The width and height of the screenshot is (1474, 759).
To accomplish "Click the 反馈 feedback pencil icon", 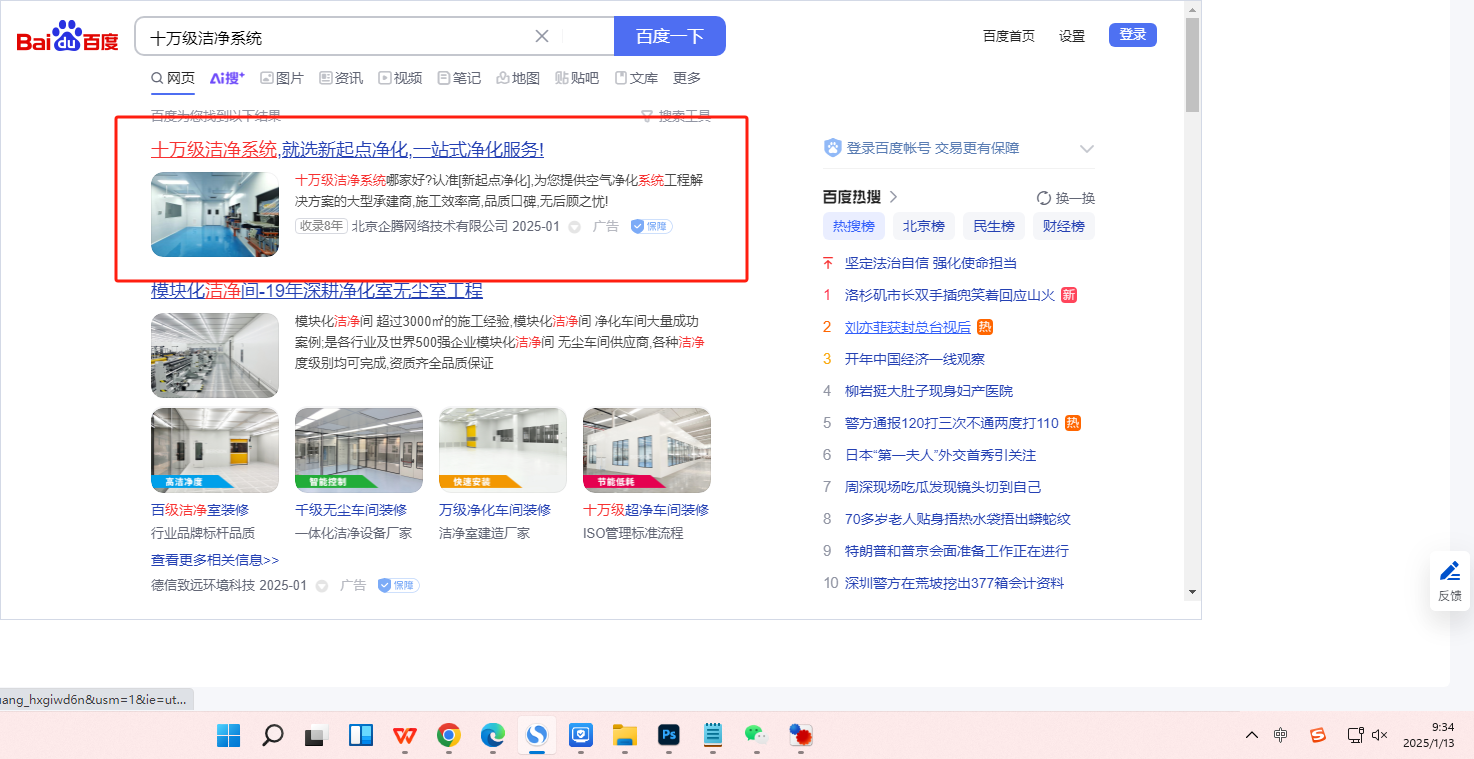I will [1450, 571].
